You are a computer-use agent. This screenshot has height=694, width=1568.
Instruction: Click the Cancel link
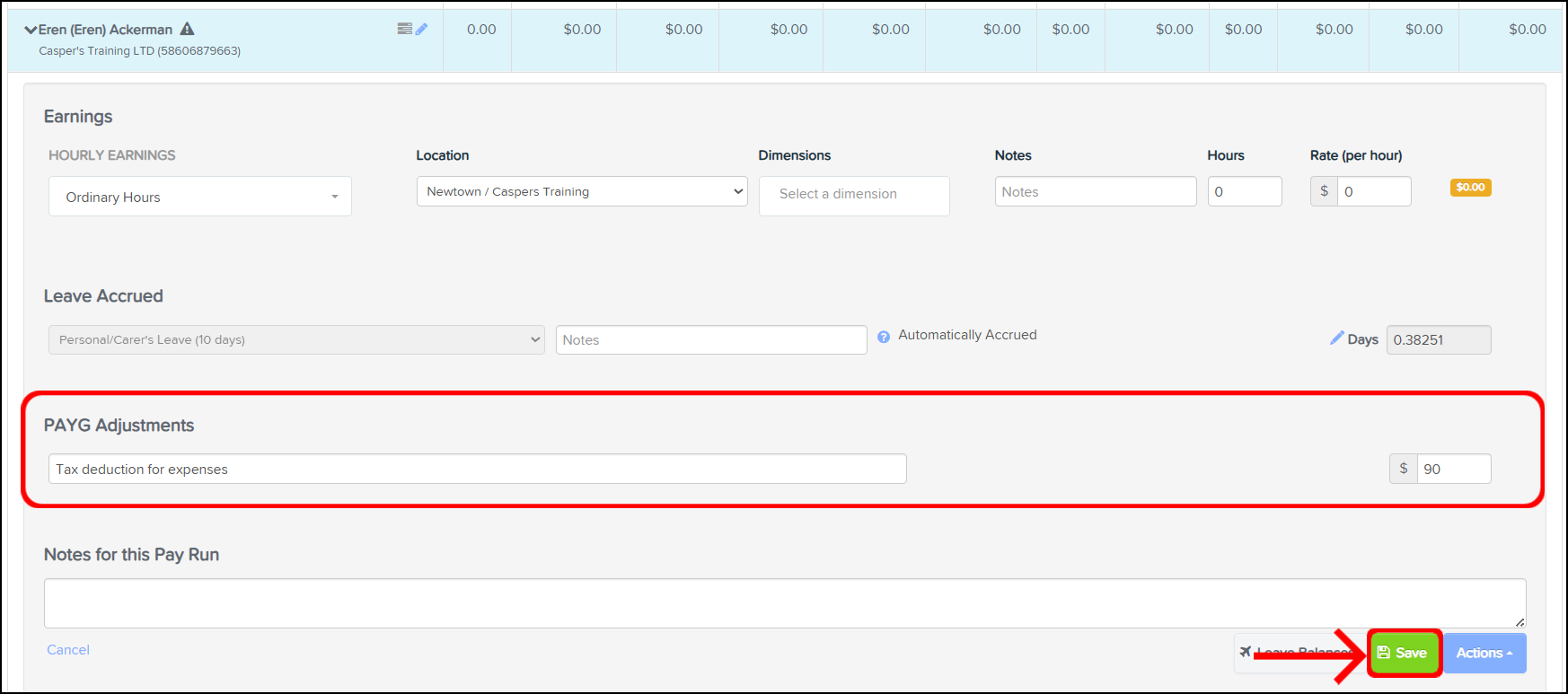tap(68, 650)
